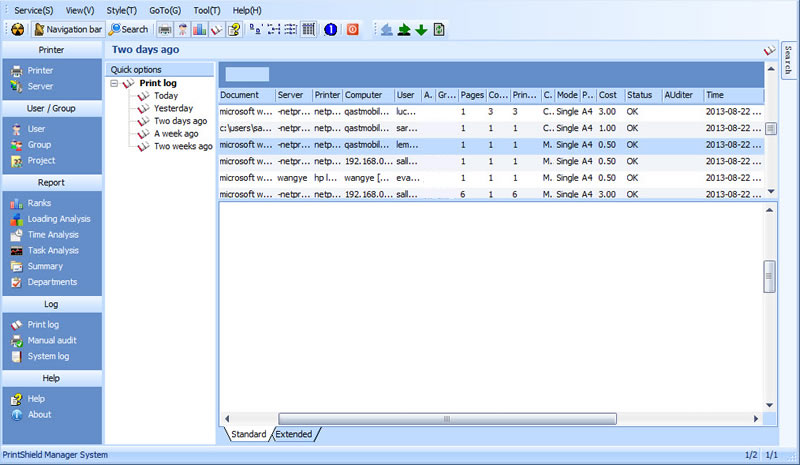Switch to the Extended tab
The height and width of the screenshot is (465, 800).
click(294, 434)
